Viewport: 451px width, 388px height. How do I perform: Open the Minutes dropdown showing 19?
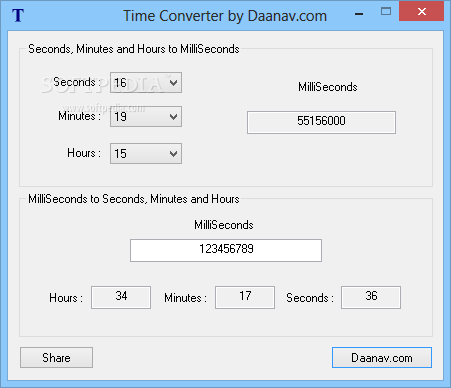point(146,117)
